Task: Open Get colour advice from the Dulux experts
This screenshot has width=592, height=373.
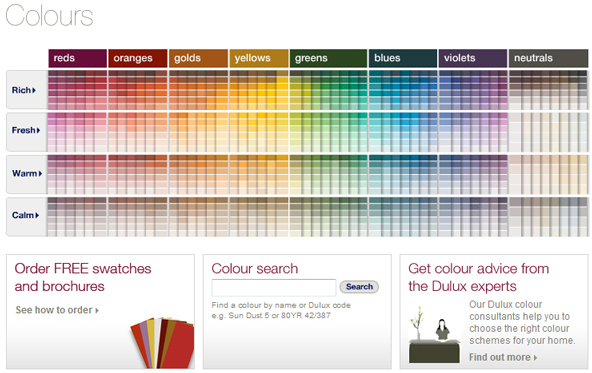Action: (479, 277)
